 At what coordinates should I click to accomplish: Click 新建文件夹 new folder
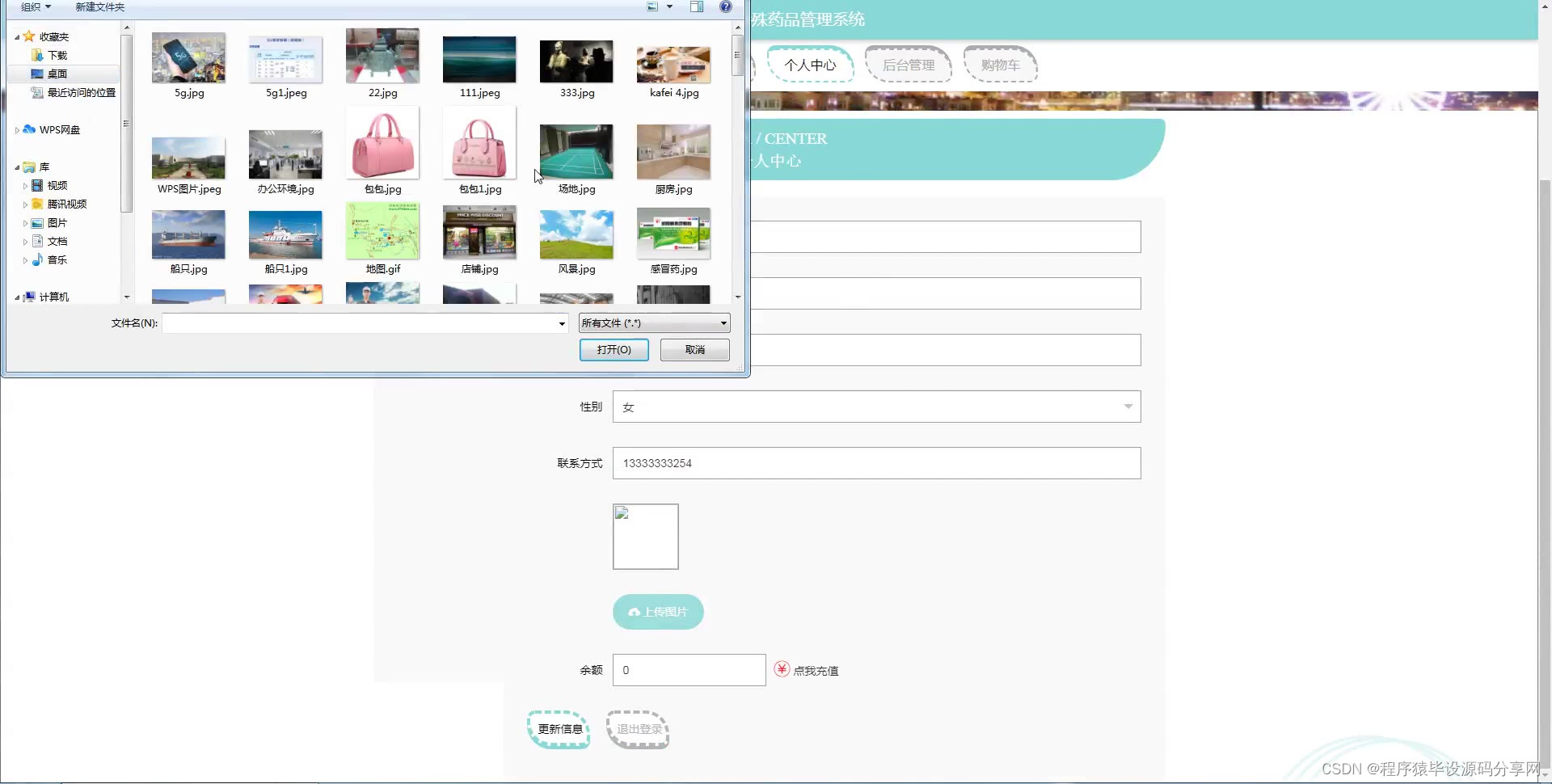100,6
